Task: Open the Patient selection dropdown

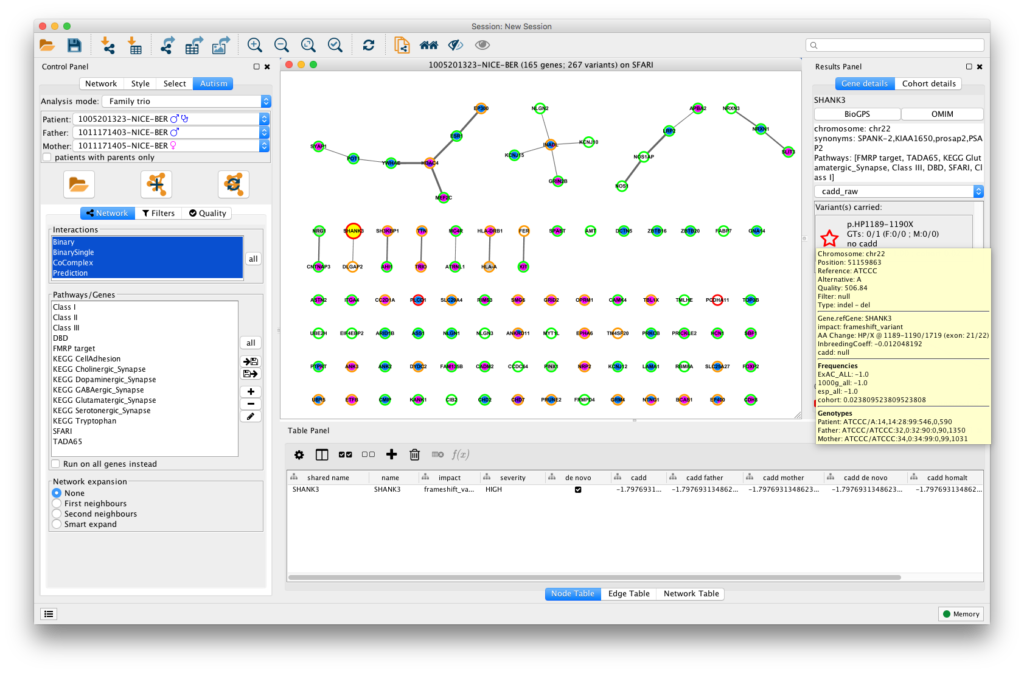Action: click(264, 119)
